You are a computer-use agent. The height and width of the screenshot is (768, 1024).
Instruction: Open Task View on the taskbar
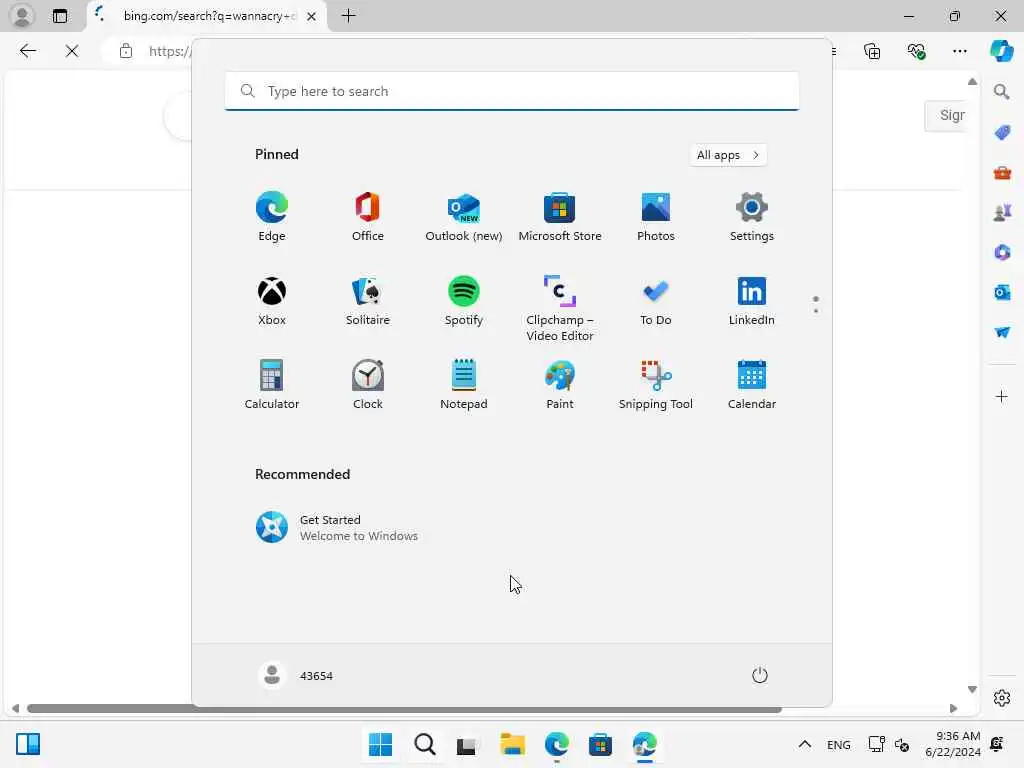(468, 744)
